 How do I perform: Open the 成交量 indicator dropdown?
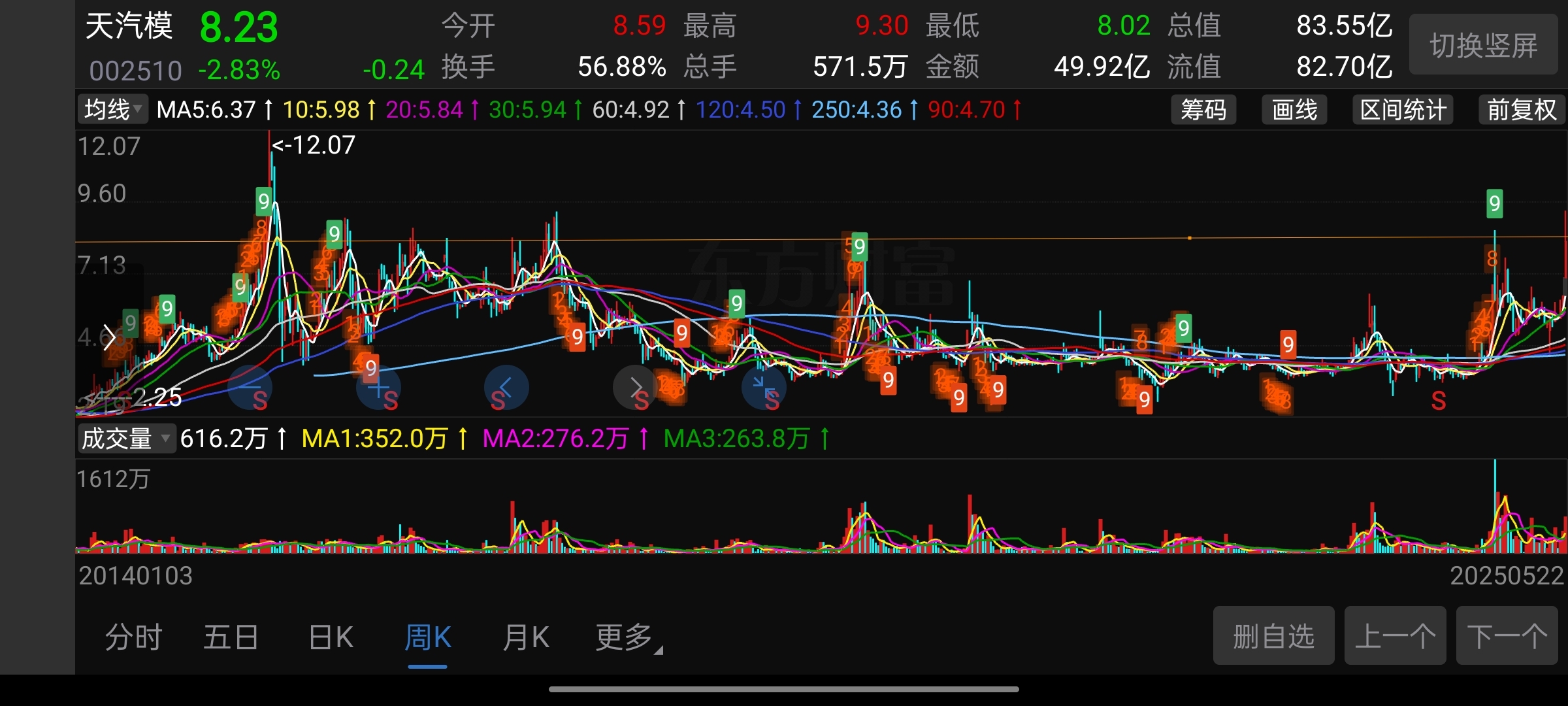point(126,438)
